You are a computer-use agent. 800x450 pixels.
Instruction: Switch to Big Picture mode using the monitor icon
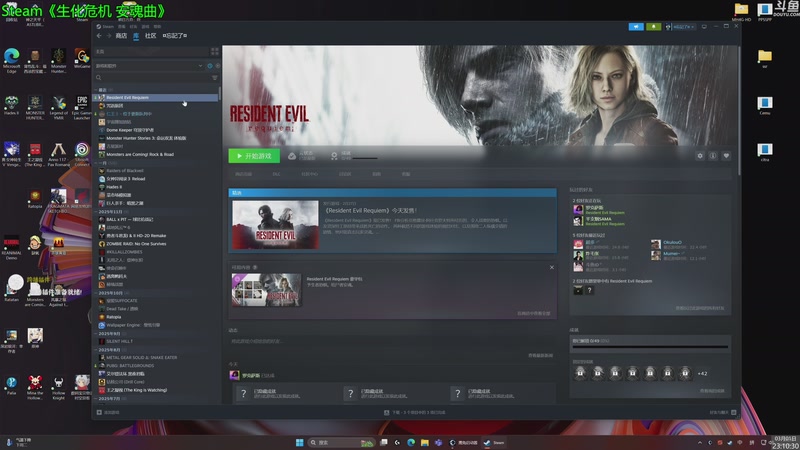tap(704, 27)
